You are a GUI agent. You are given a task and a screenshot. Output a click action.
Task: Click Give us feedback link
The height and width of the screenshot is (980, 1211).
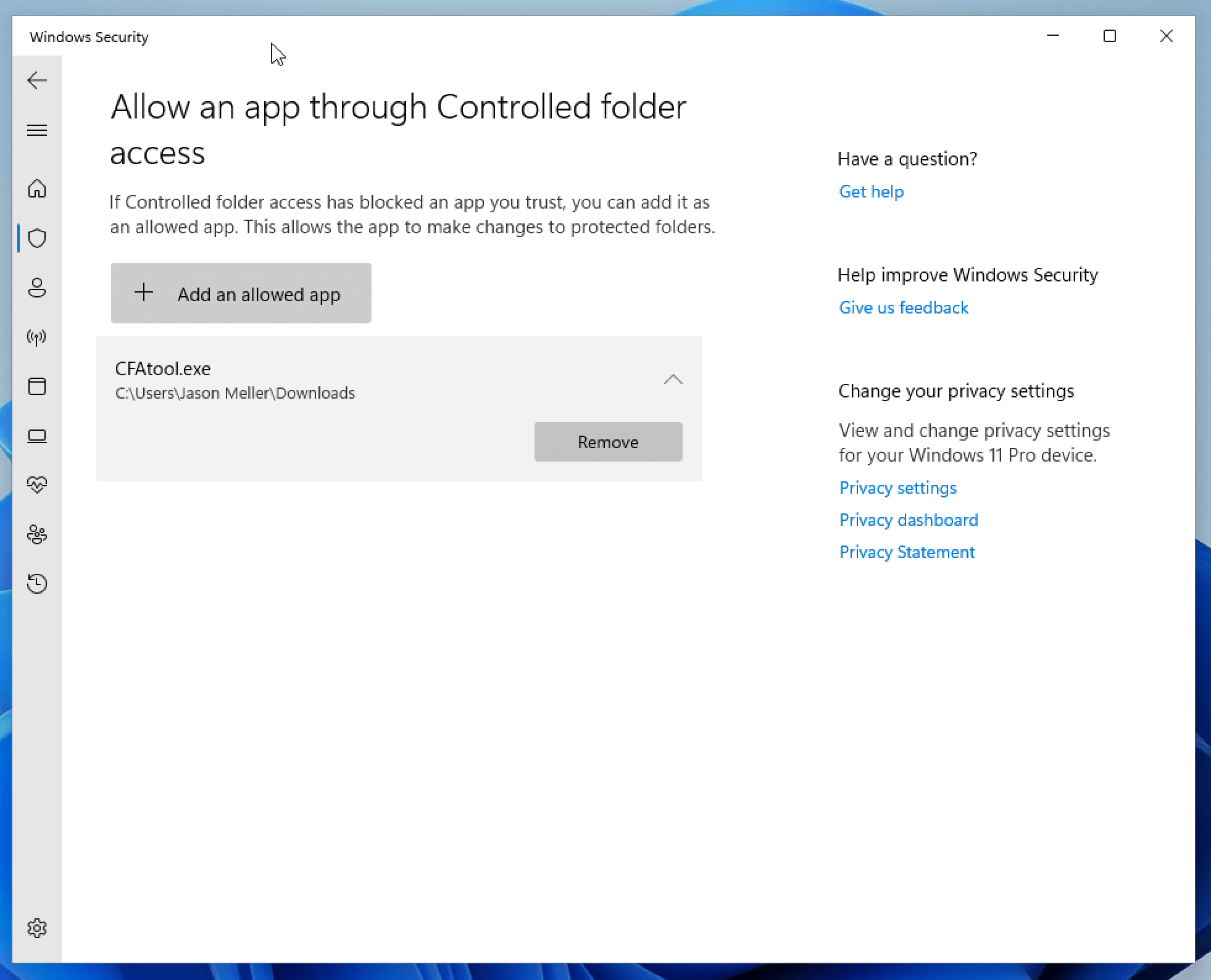coord(903,308)
